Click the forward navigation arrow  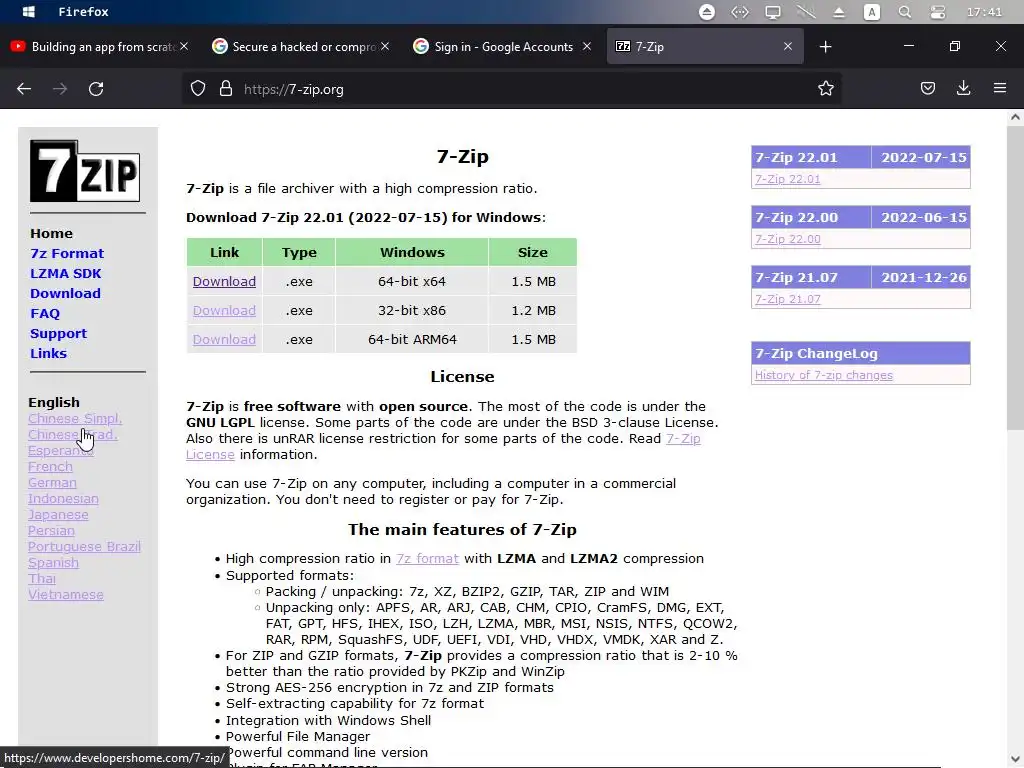coord(60,89)
